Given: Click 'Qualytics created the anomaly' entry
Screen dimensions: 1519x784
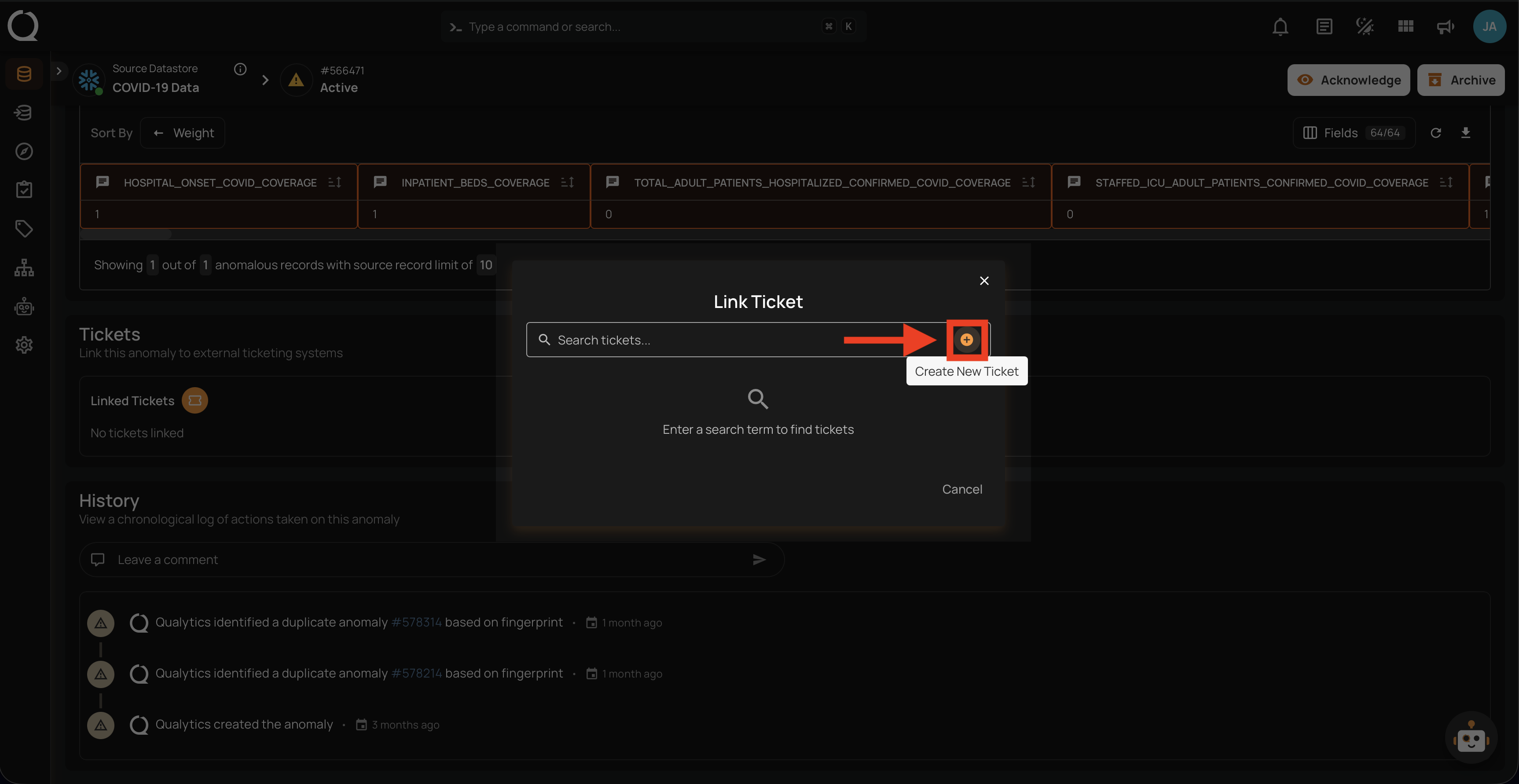Looking at the screenshot, I should pos(244,724).
